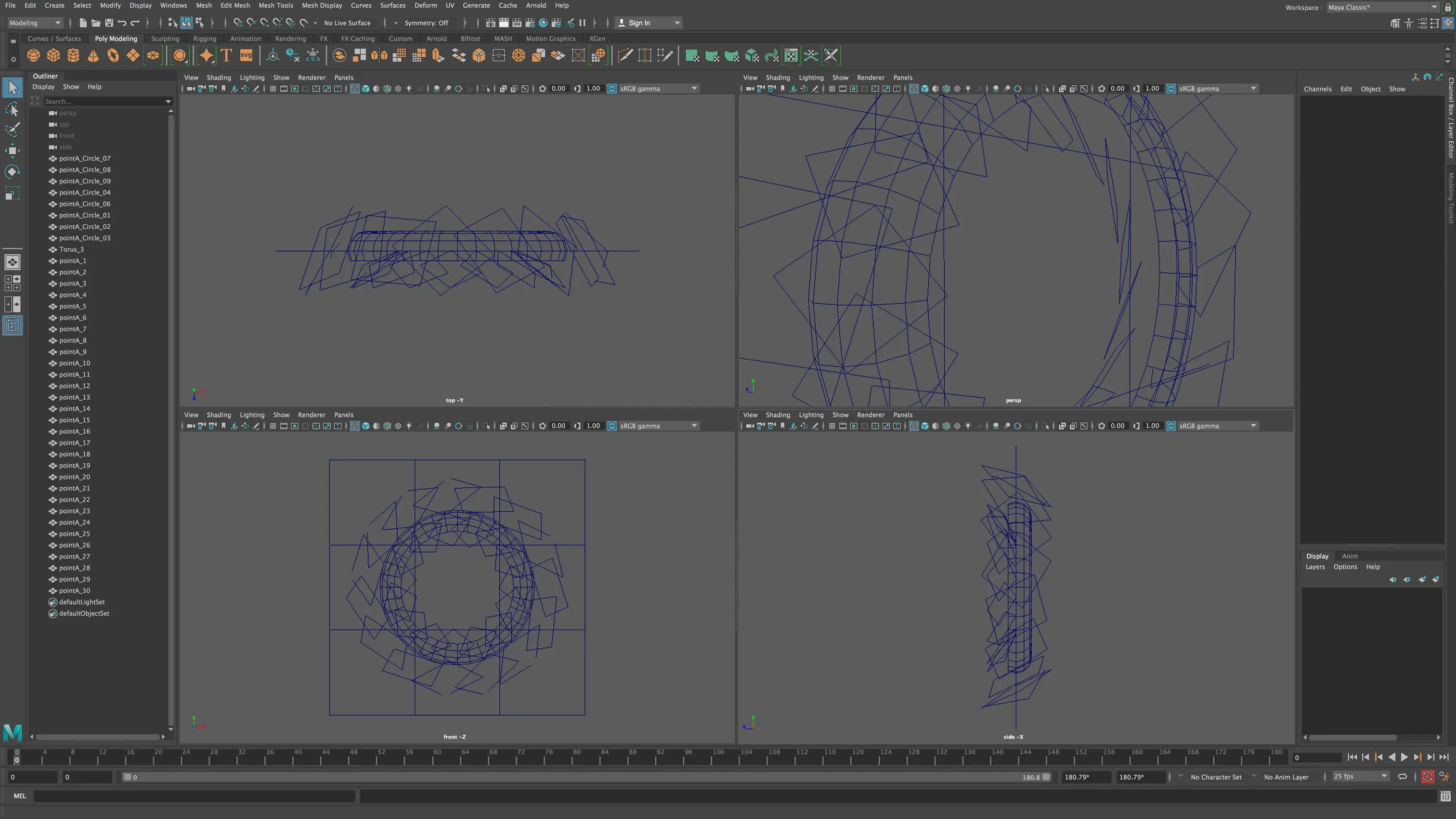1456x819 pixels.
Task: Toggle the loop playback button
Action: coord(1402,777)
